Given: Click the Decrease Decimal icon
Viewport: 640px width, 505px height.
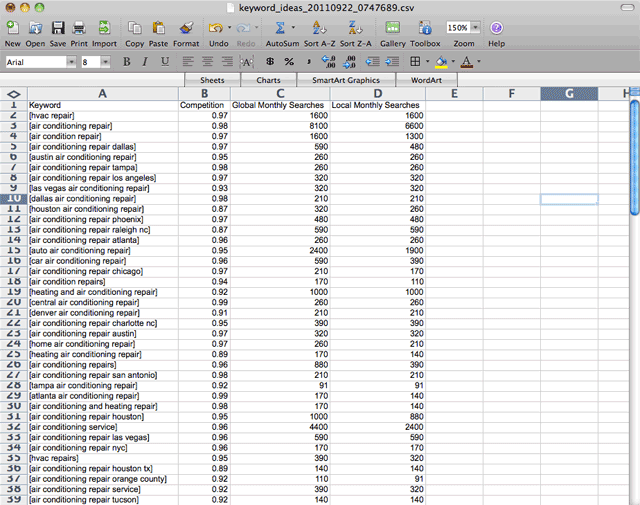Looking at the screenshot, I should point(349,62).
